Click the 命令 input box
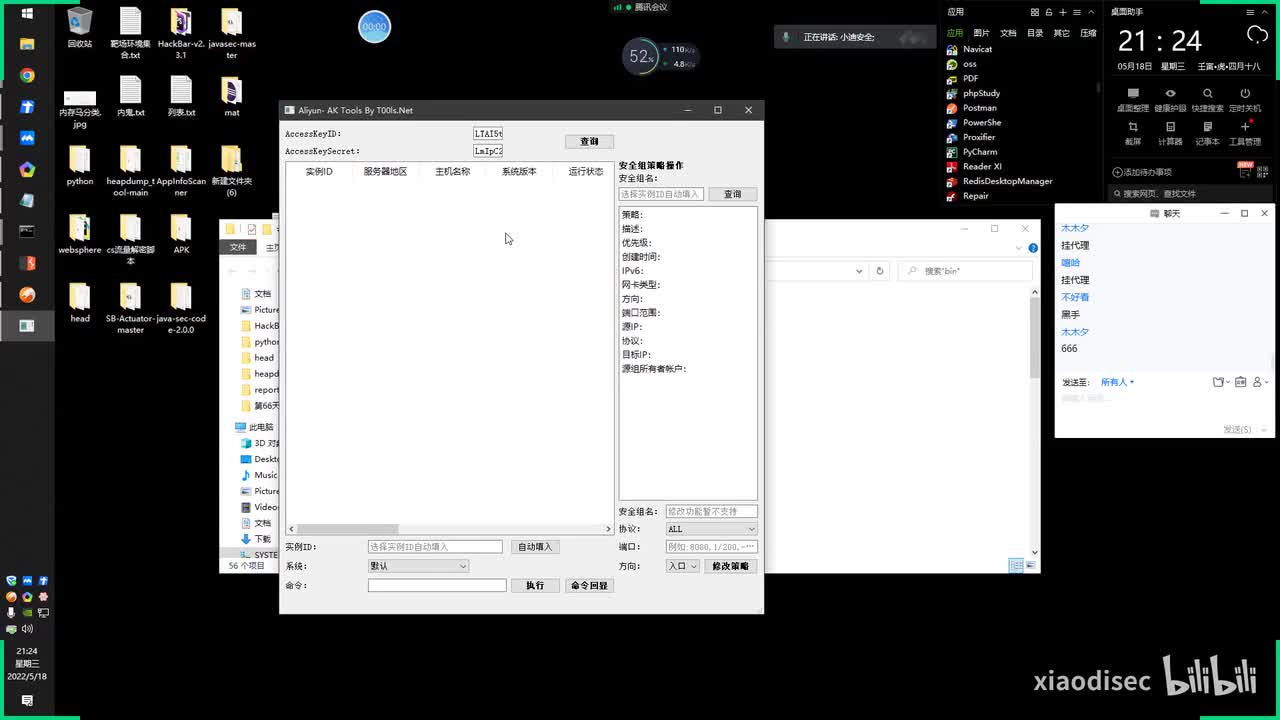 [437, 585]
